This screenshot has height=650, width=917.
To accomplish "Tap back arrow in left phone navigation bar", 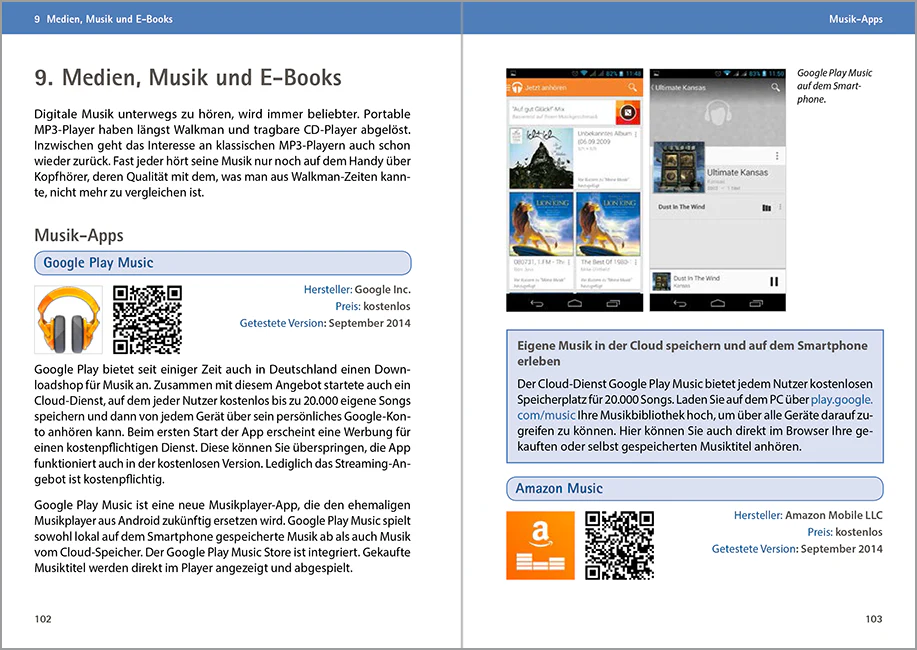I will click(536, 303).
